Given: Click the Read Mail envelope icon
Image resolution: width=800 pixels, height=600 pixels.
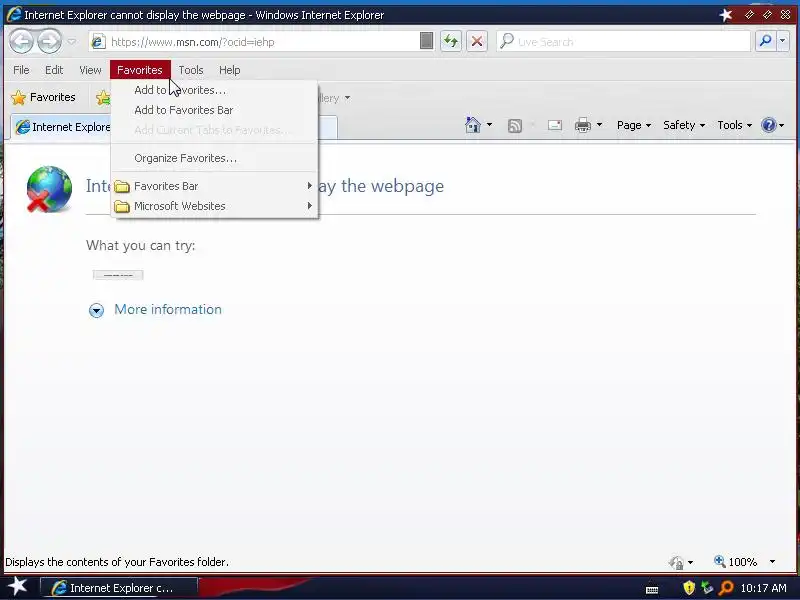Looking at the screenshot, I should [x=555, y=125].
